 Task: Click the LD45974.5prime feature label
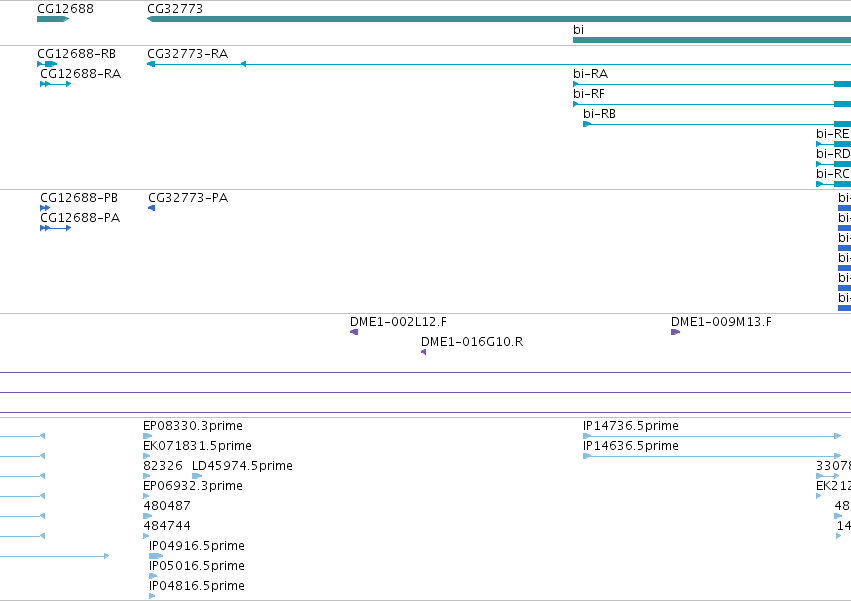point(243,466)
